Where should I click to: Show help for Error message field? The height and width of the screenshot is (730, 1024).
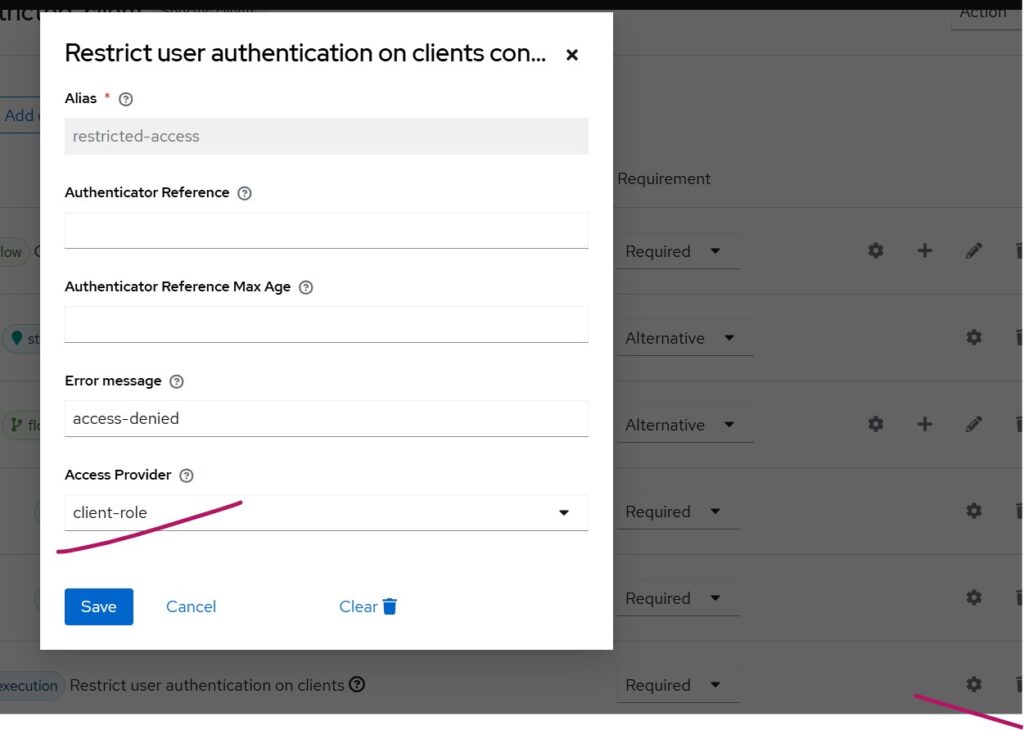coord(177,381)
